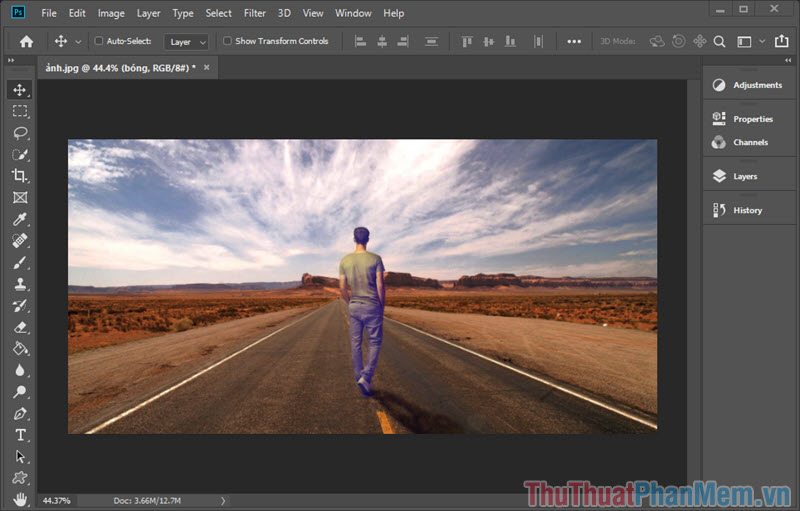Open the workspace switcher dropdown
The image size is (800, 511).
tap(762, 41)
